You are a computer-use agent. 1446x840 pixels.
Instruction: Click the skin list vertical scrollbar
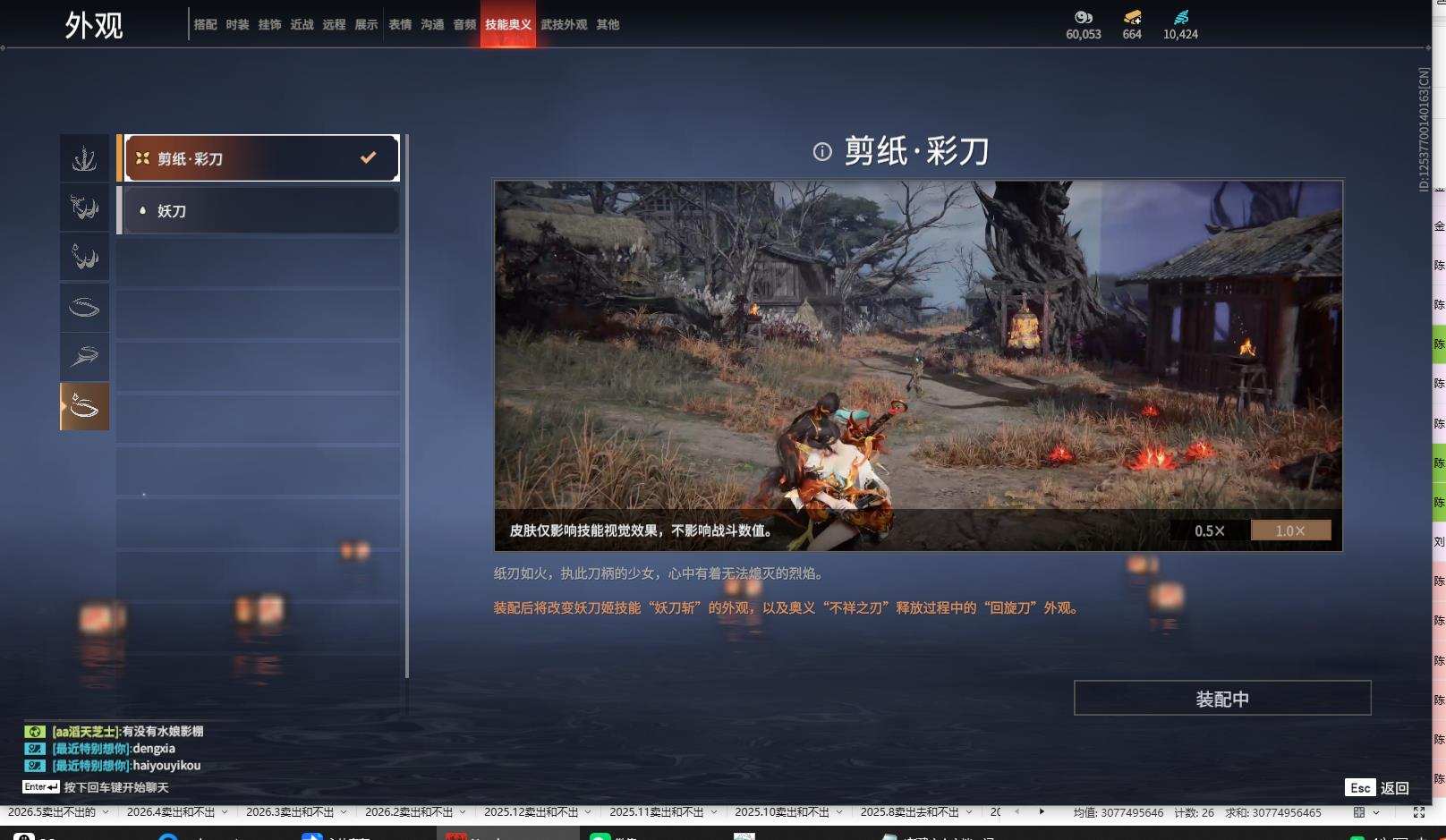coord(407,407)
